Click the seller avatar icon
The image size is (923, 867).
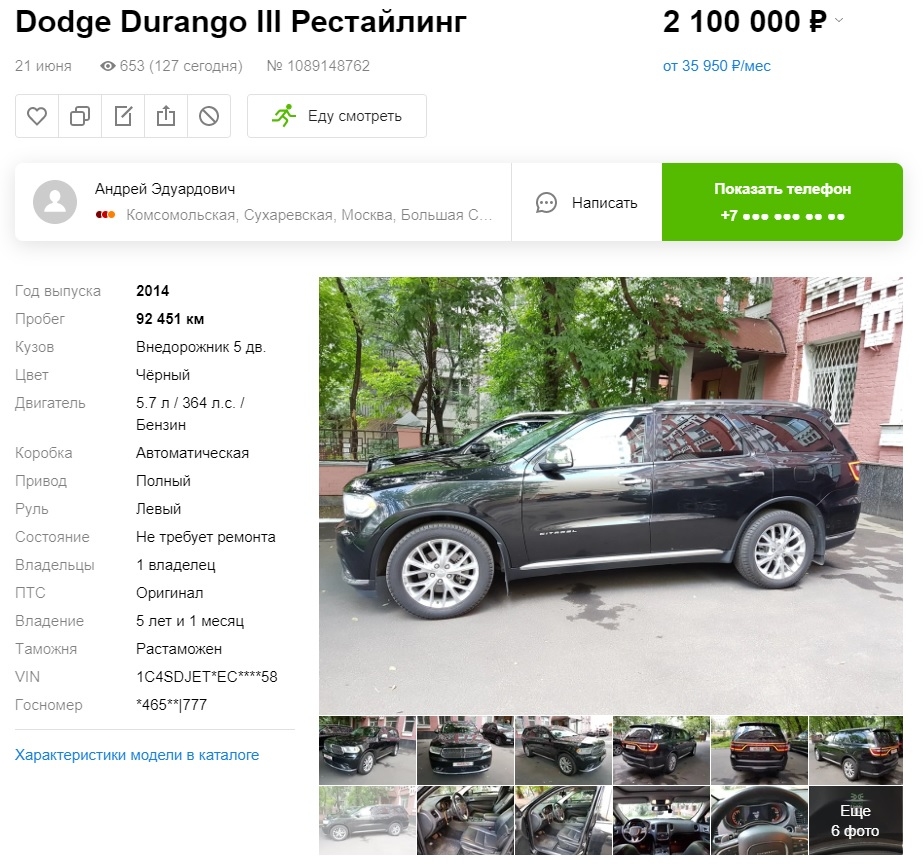[x=55, y=202]
